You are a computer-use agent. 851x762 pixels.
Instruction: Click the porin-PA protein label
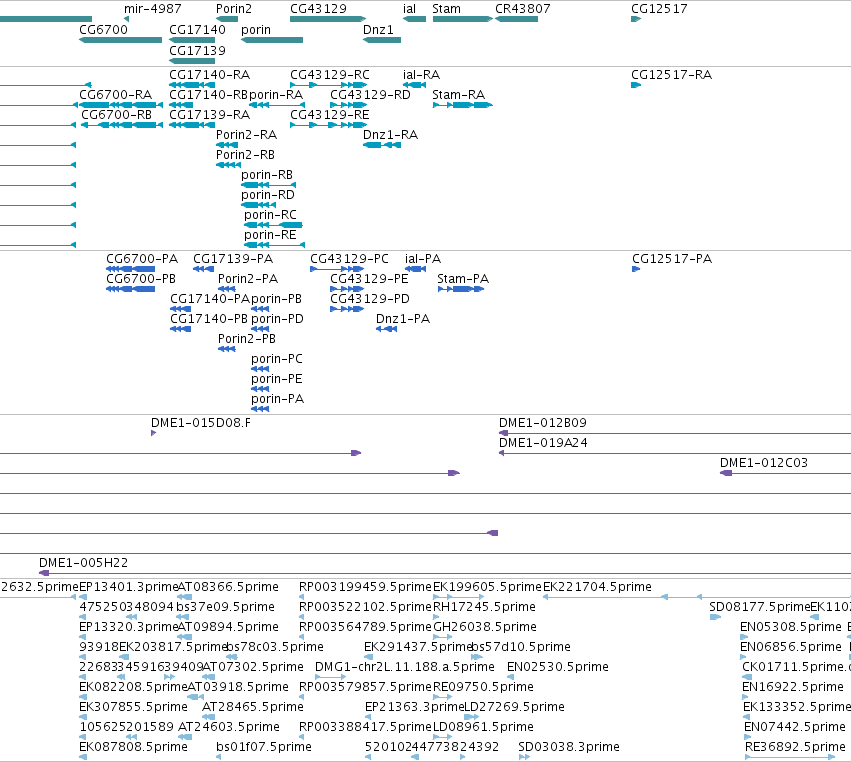coord(277,399)
